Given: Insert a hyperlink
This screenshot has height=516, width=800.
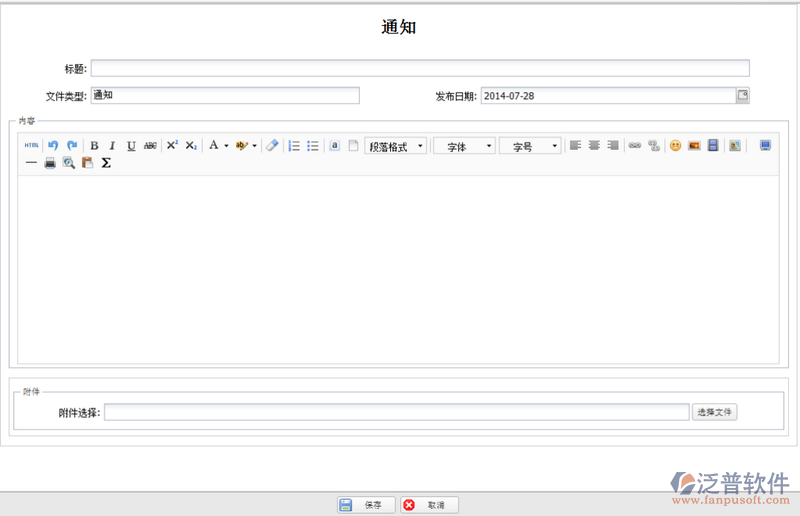Looking at the screenshot, I should click(635, 145).
